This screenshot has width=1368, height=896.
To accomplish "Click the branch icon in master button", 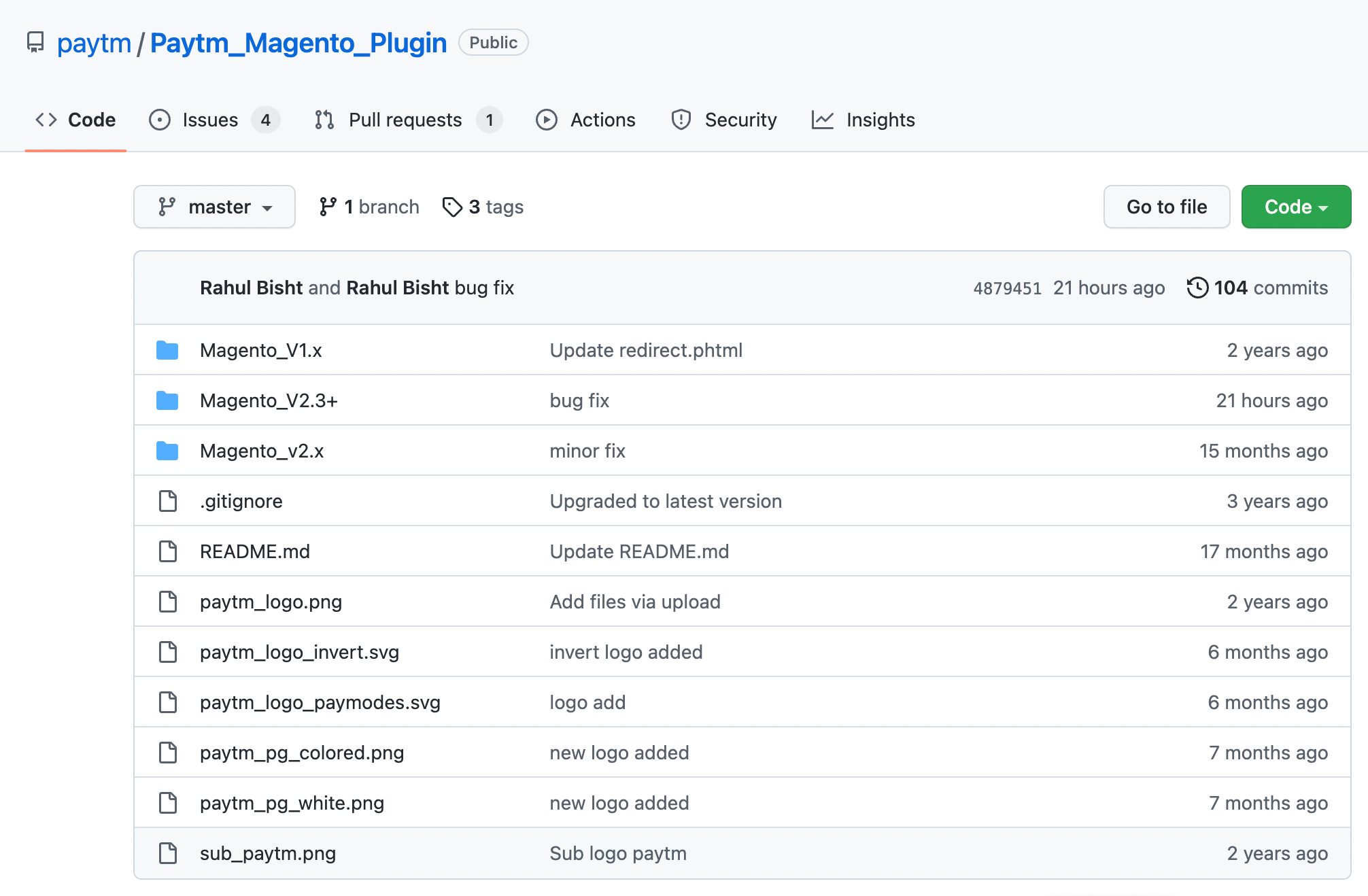I will click(x=167, y=207).
